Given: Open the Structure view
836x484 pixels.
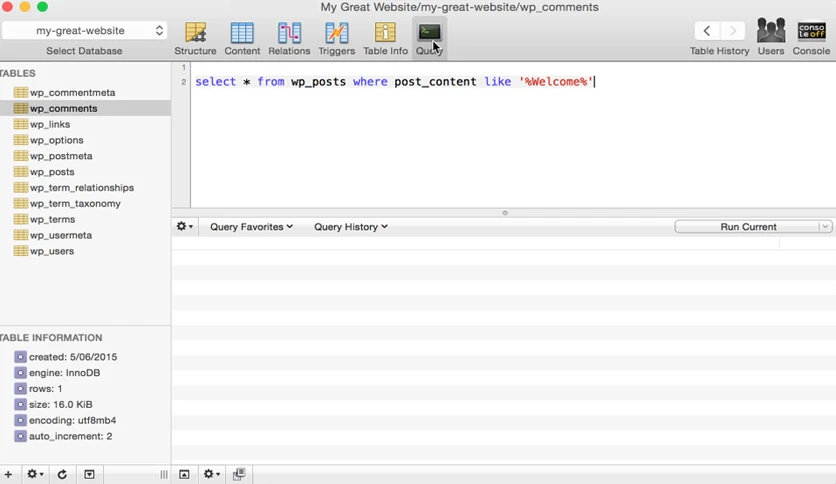Looking at the screenshot, I should point(195,38).
